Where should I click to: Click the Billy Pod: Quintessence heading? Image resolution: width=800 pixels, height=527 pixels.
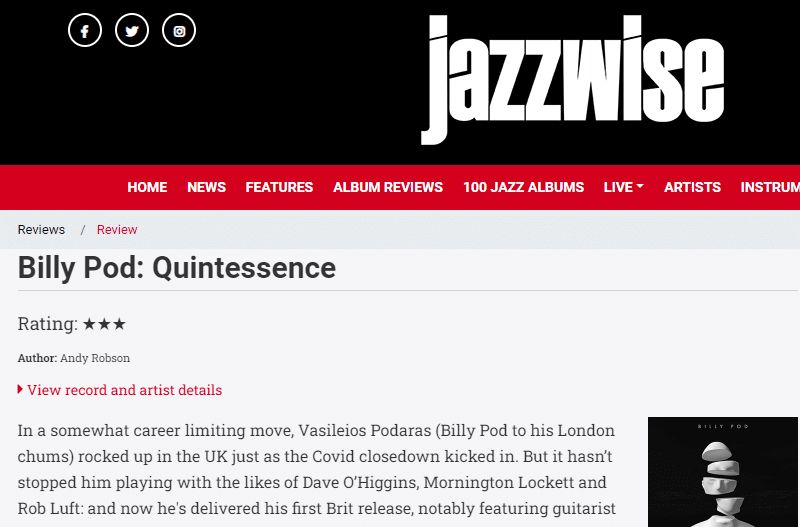click(x=177, y=267)
